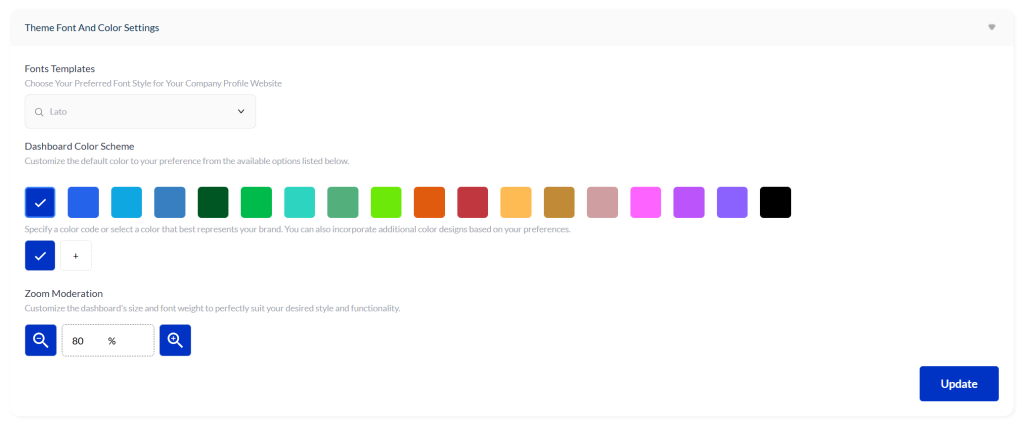Choose the sky blue color swatch
The height and width of the screenshot is (424, 1024).
(x=126, y=202)
